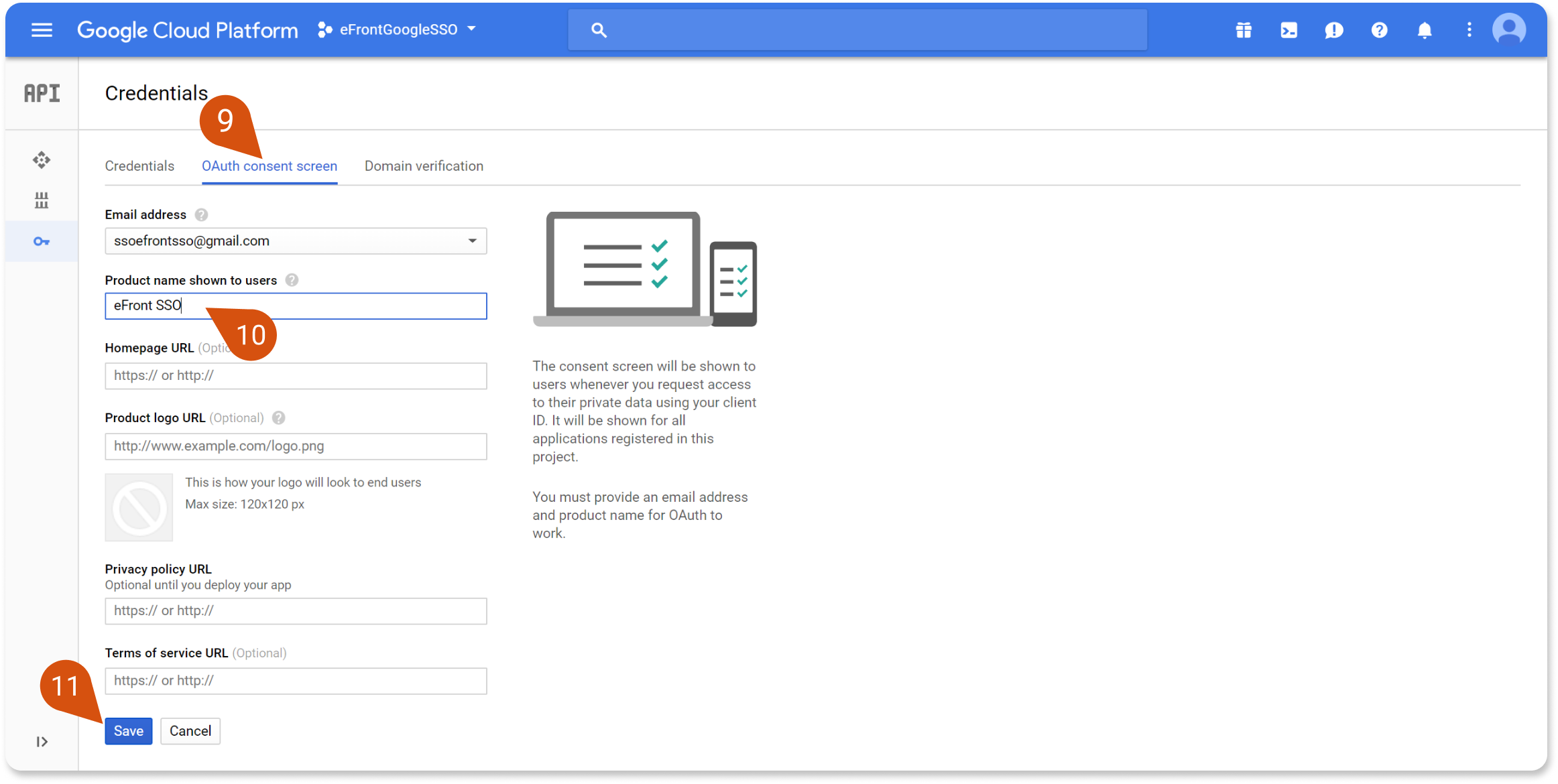
Task: Click the help question mark icon
Action: [x=1379, y=30]
